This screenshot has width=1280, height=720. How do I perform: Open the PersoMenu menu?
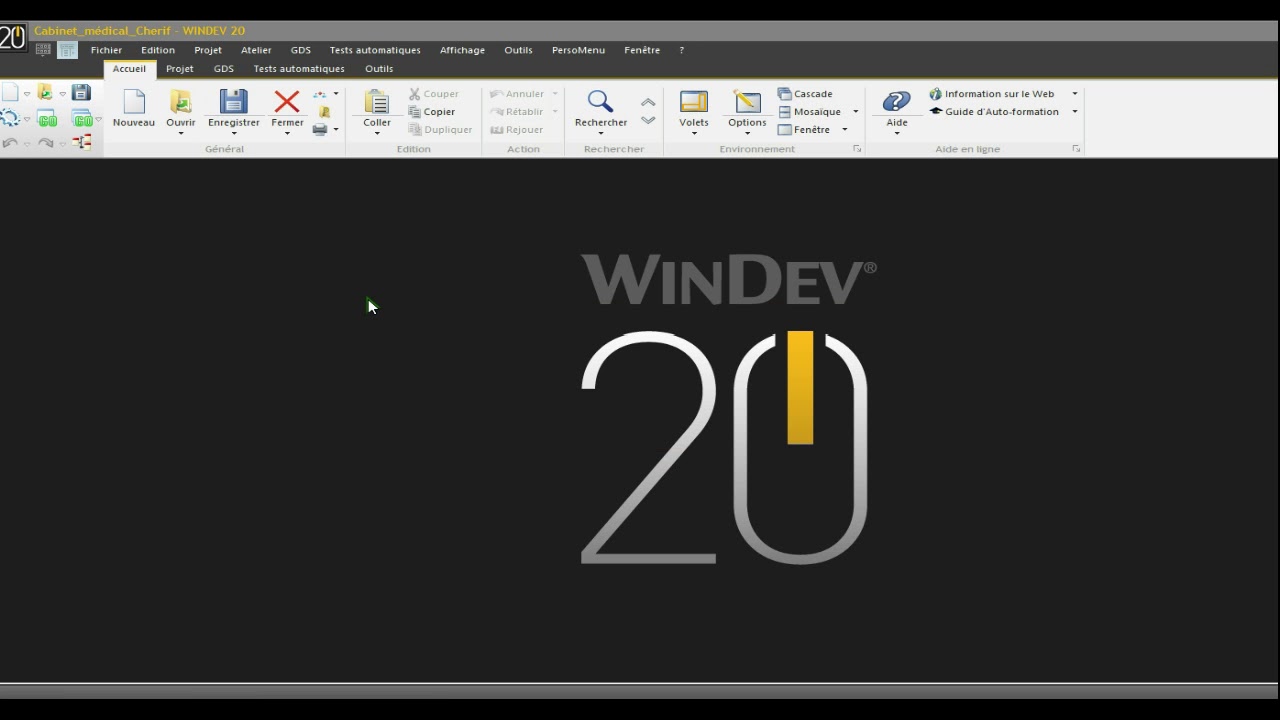[578, 50]
